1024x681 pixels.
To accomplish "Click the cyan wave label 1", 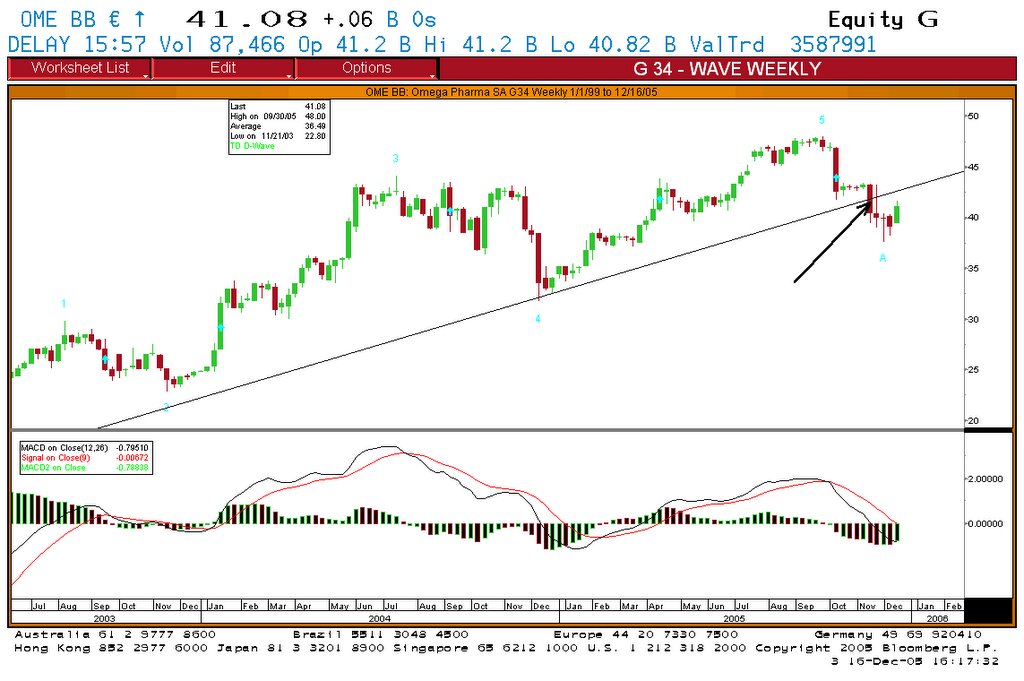I will pyautogui.click(x=63, y=304).
